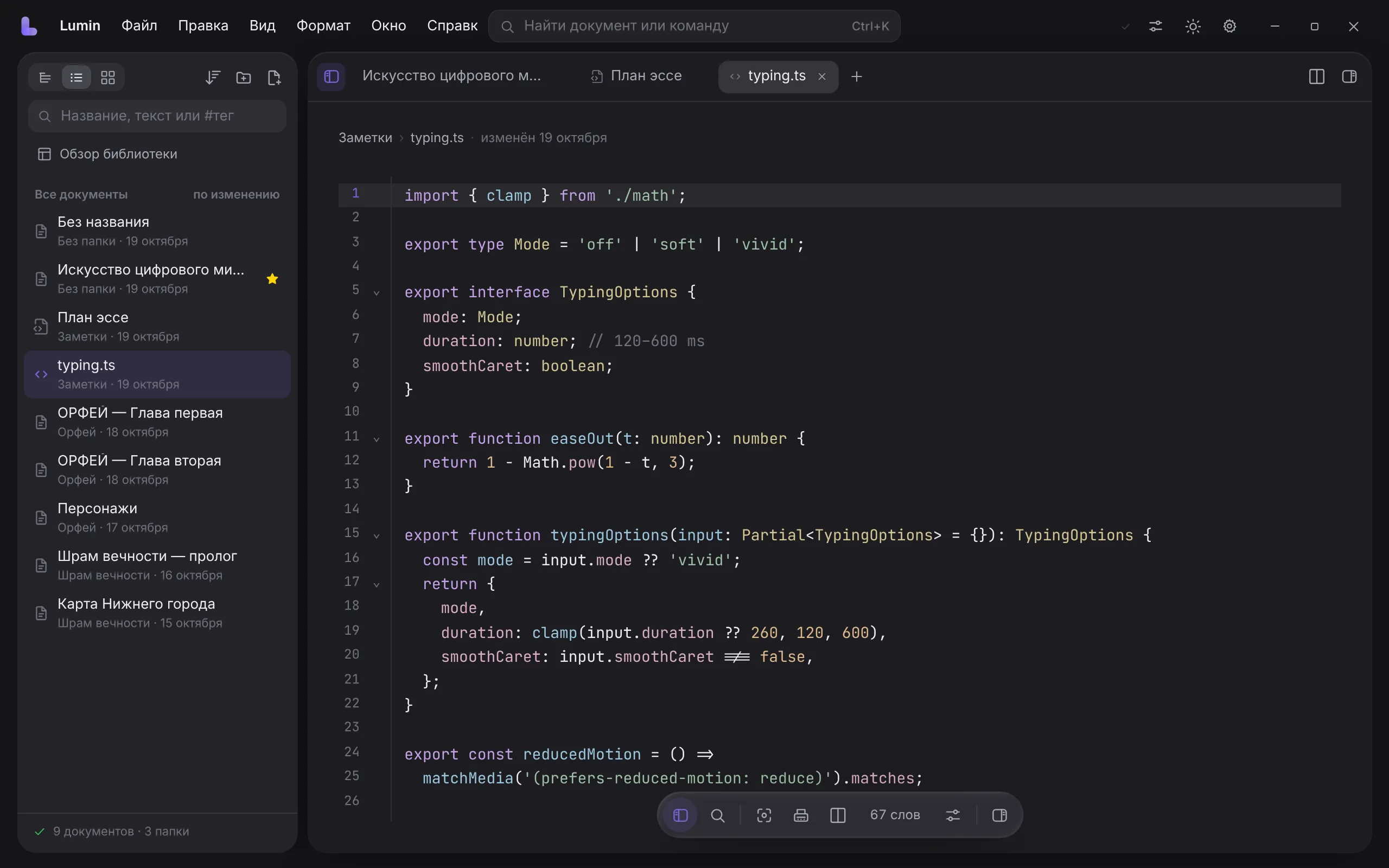This screenshot has height=868, width=1389.
Task: Open editor options sliders in bottom toolbar
Action: (953, 815)
